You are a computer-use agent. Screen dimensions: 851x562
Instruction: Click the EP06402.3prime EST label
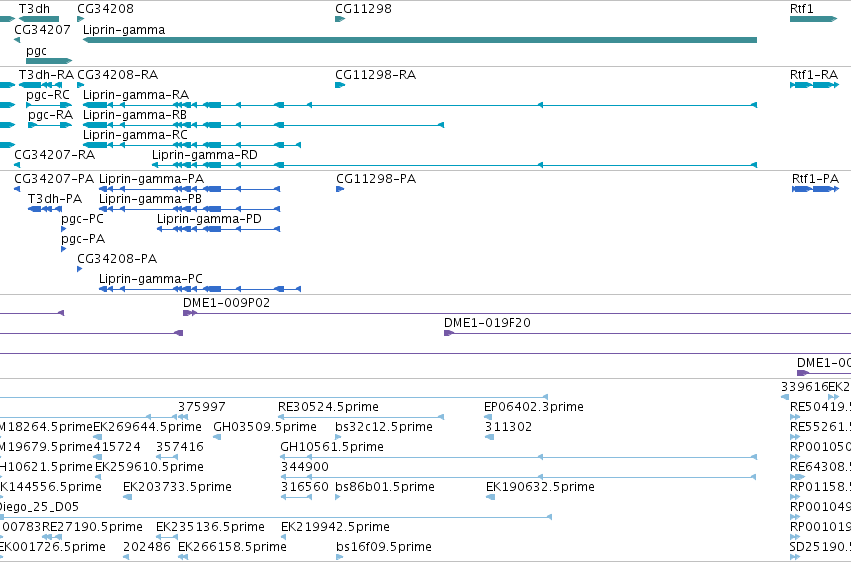click(x=534, y=407)
